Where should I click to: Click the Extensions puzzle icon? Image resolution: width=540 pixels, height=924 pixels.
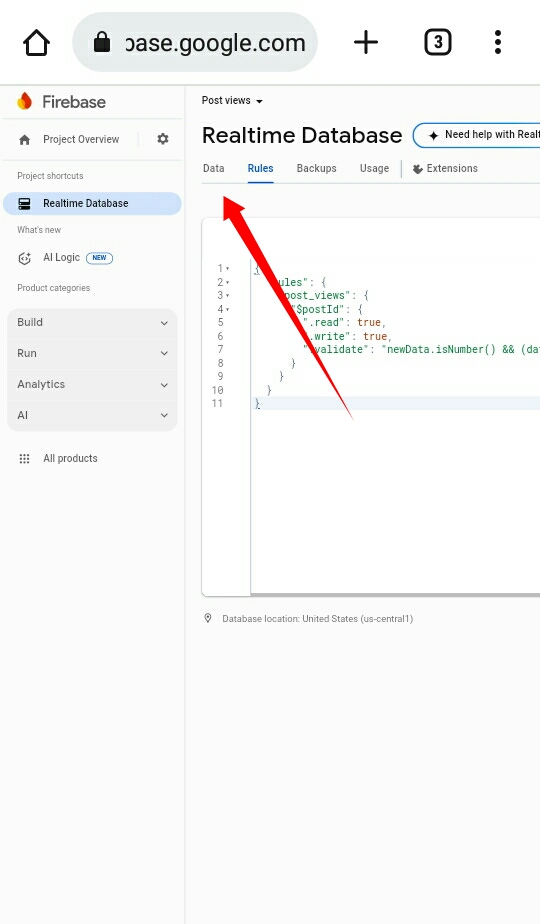417,169
